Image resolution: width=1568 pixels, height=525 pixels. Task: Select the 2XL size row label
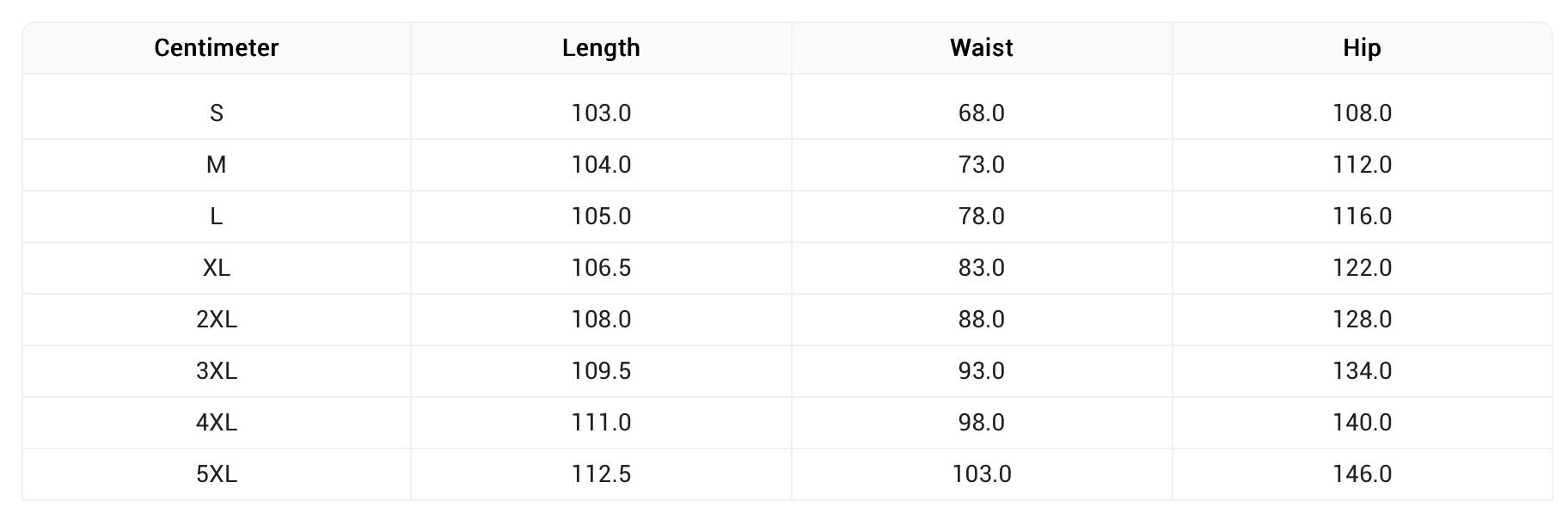216,320
